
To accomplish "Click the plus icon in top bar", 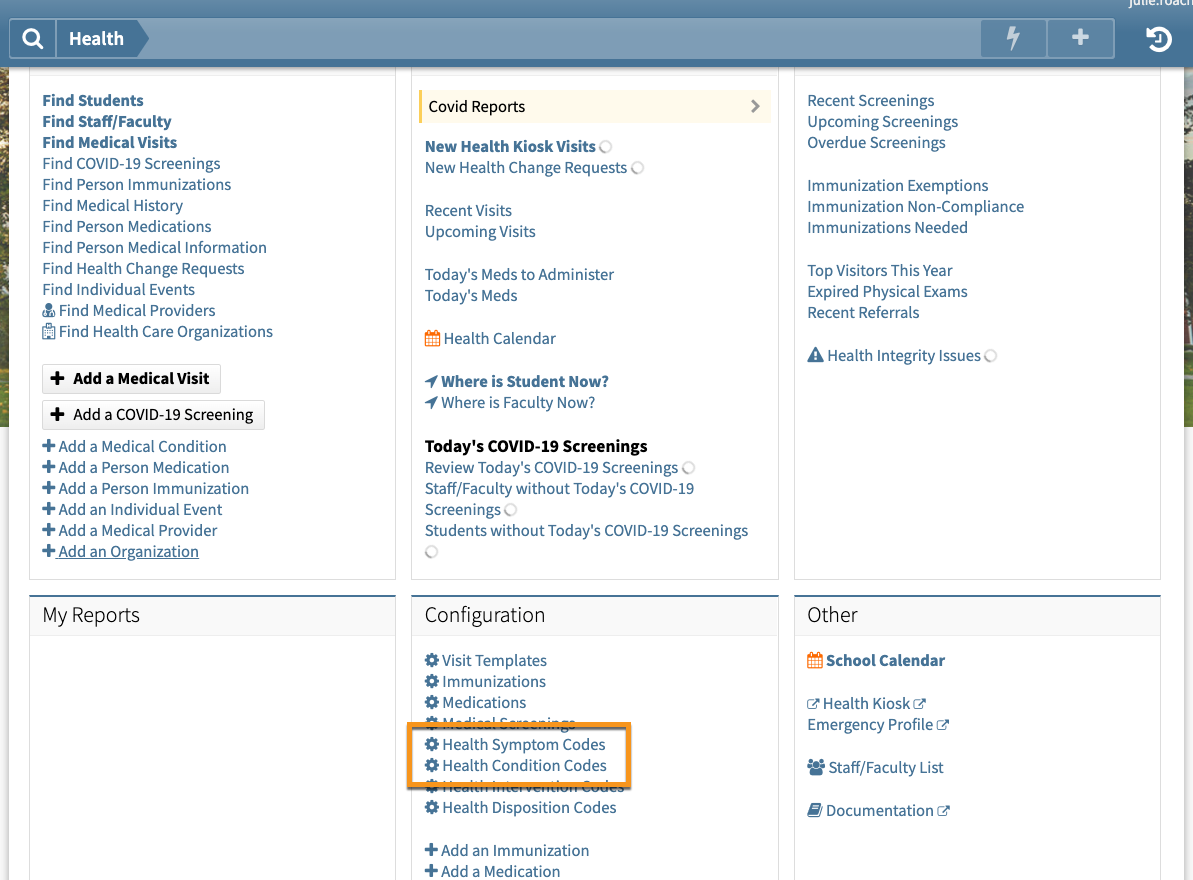I will point(1080,39).
